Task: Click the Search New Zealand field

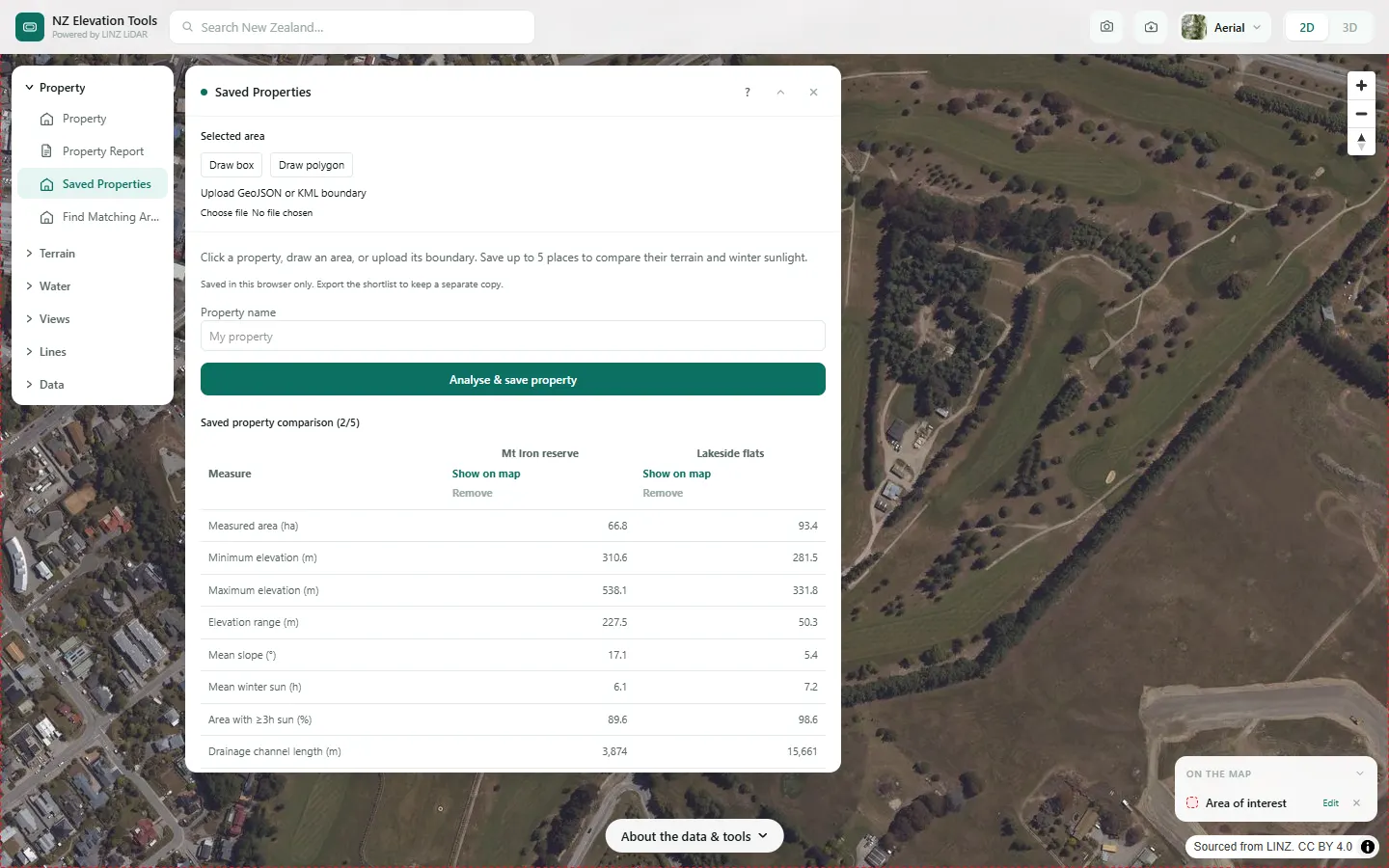Action: click(x=352, y=27)
